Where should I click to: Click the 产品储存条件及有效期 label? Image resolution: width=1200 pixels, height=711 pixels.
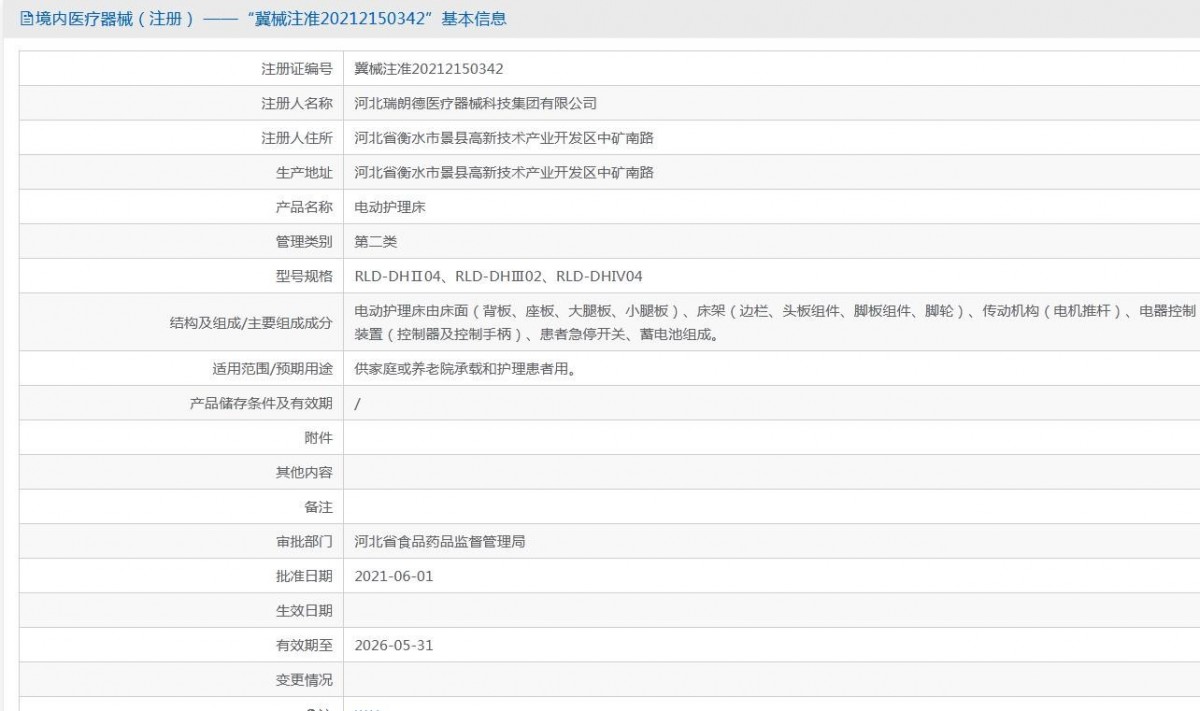(x=260, y=403)
